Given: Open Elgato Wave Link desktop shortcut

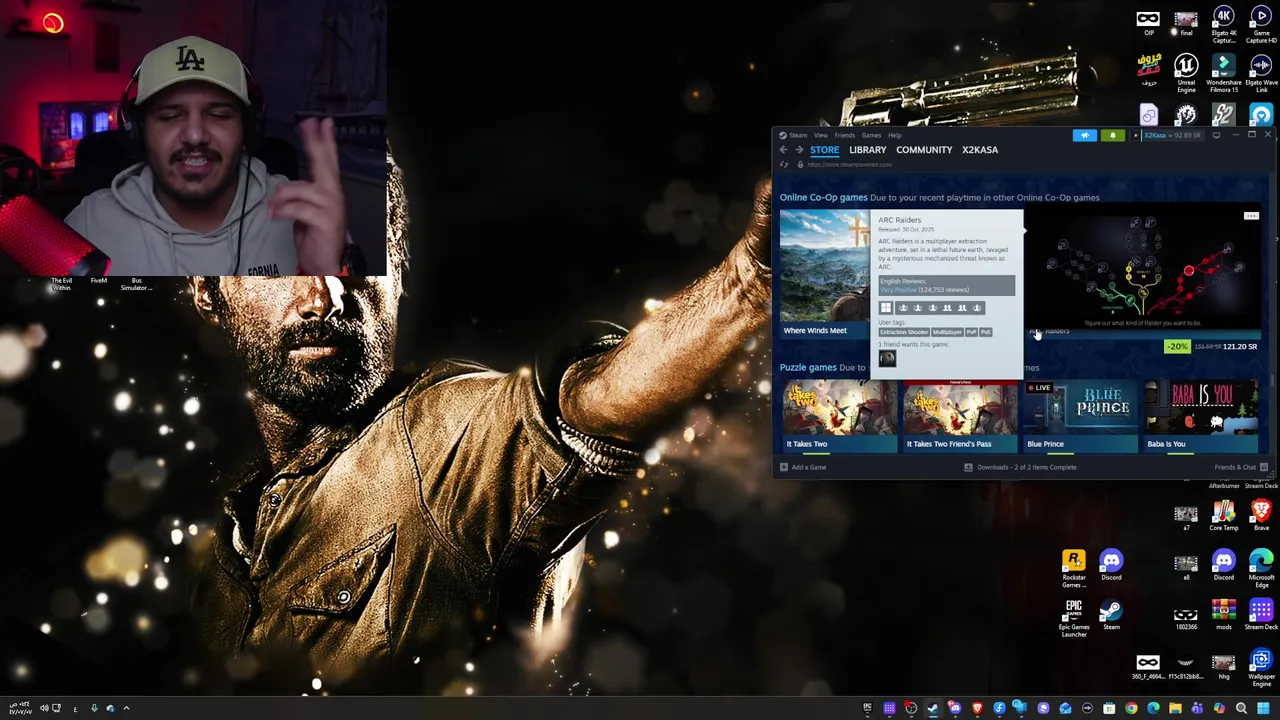Looking at the screenshot, I should pos(1261,75).
